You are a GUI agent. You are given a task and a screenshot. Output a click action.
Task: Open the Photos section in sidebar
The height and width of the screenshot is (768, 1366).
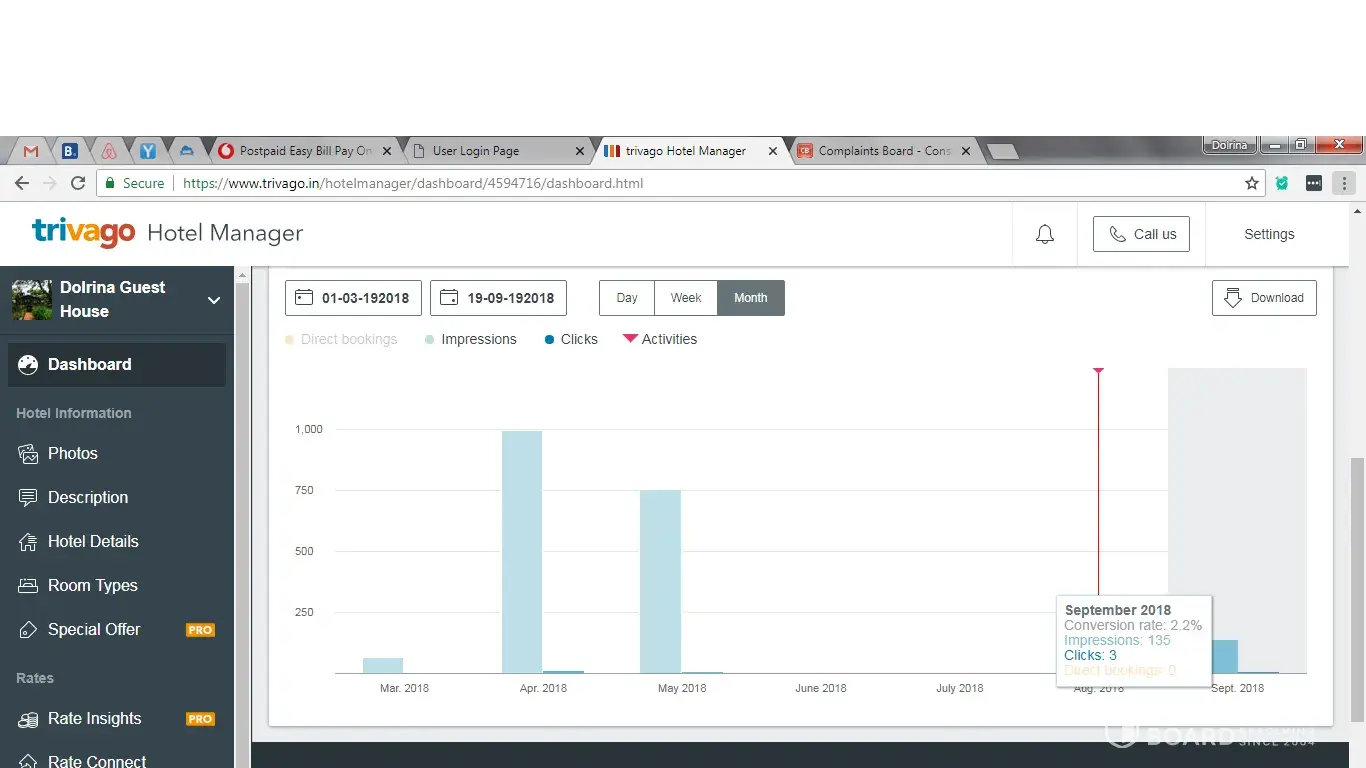[x=73, y=453]
